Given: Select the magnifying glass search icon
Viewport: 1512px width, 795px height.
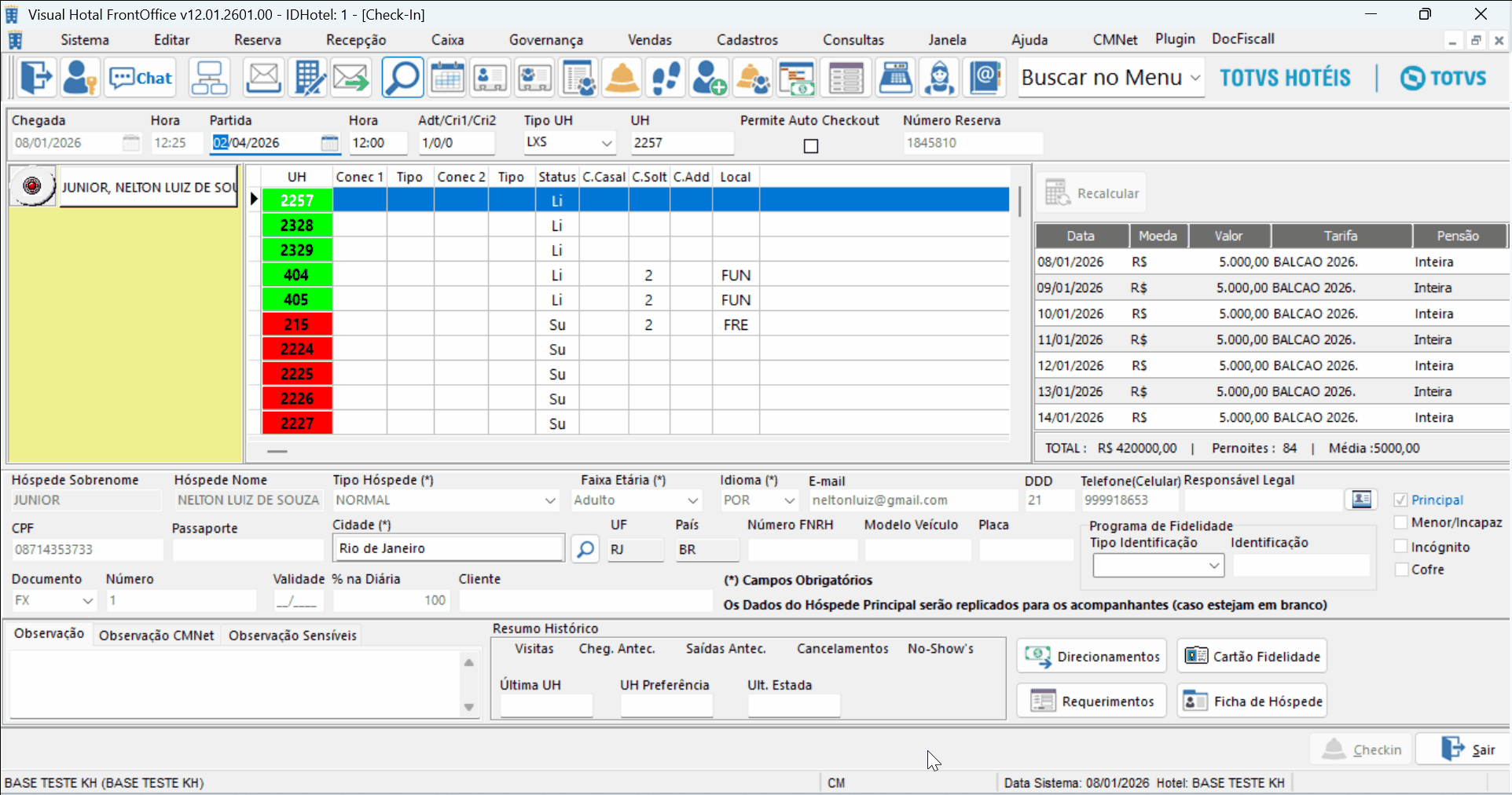Looking at the screenshot, I should [x=402, y=78].
